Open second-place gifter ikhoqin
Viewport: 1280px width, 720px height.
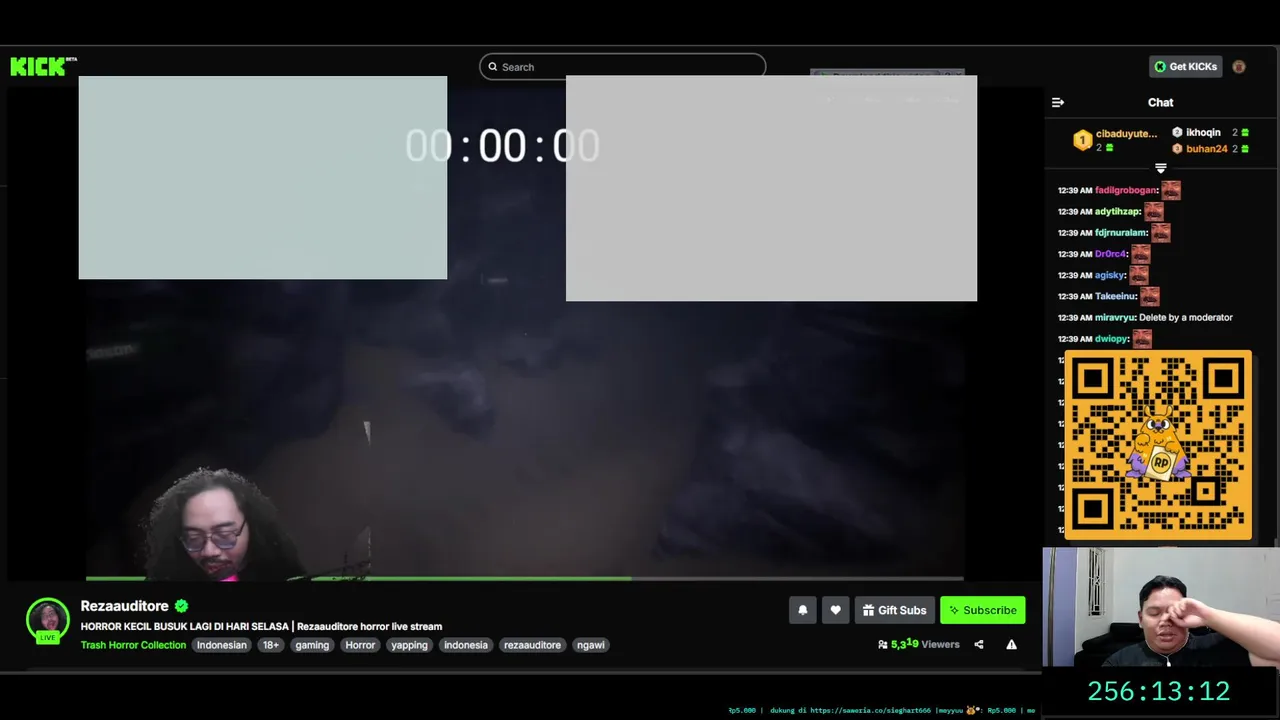coord(1203,132)
